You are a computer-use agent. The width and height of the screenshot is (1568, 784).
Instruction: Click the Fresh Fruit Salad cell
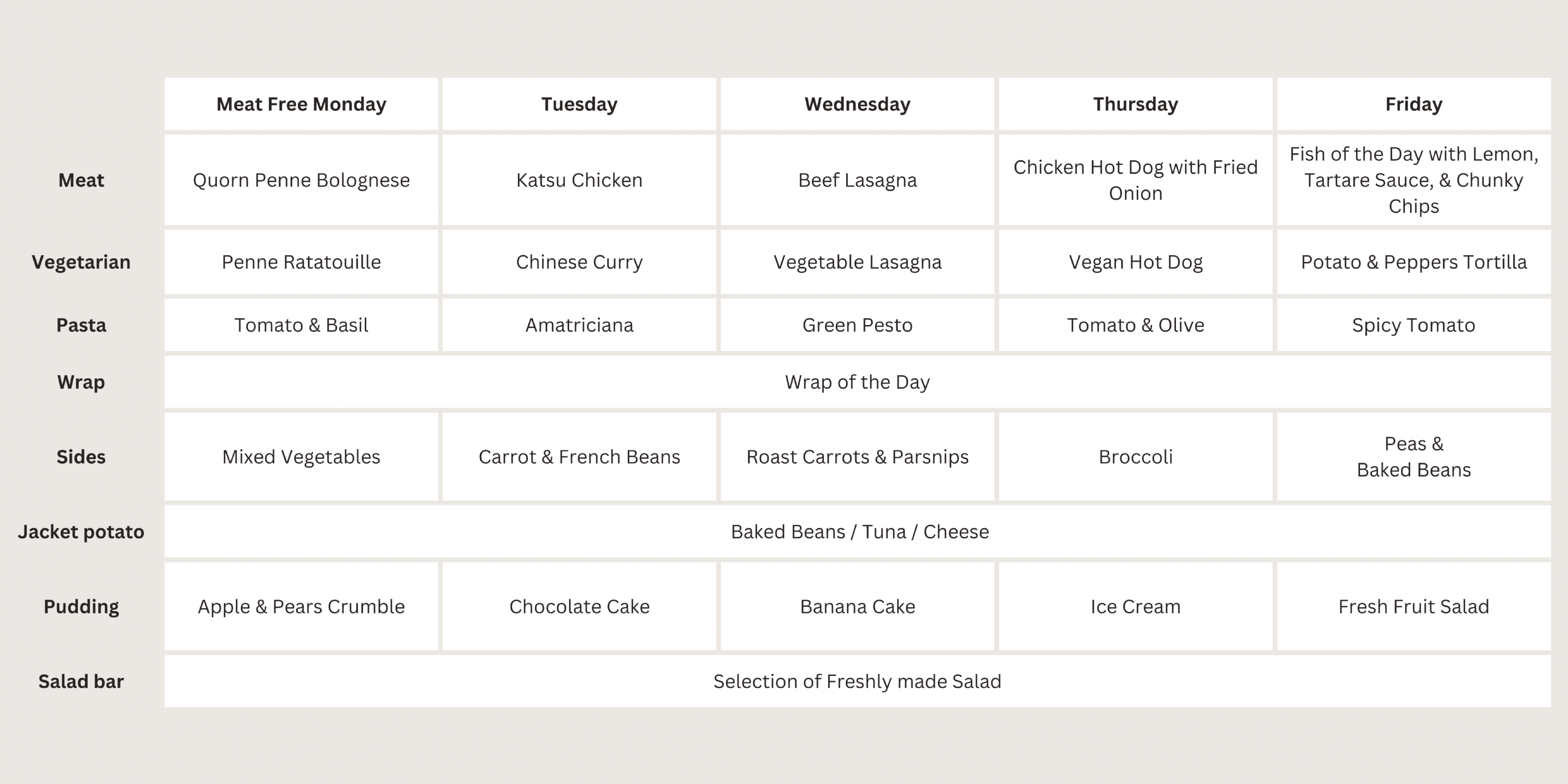point(1413,607)
